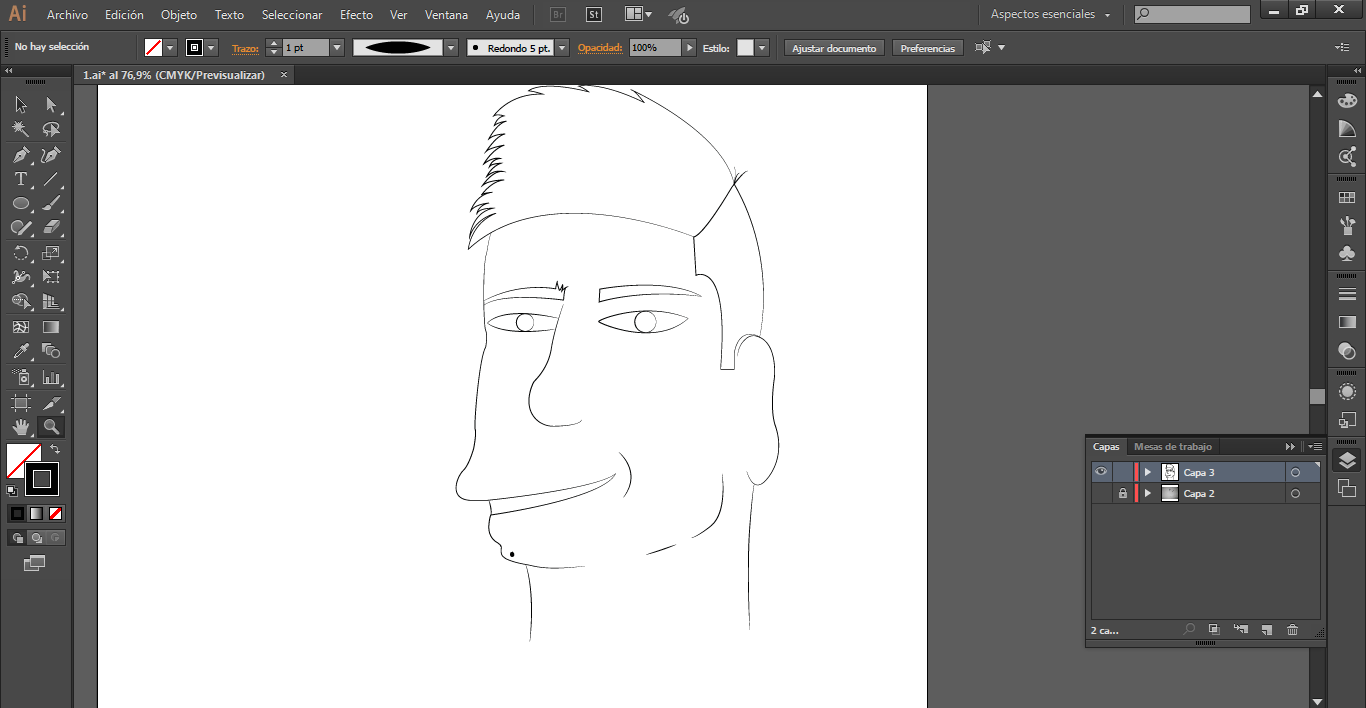Swap fill and stroke colors
The image size is (1366, 708).
coord(55,449)
